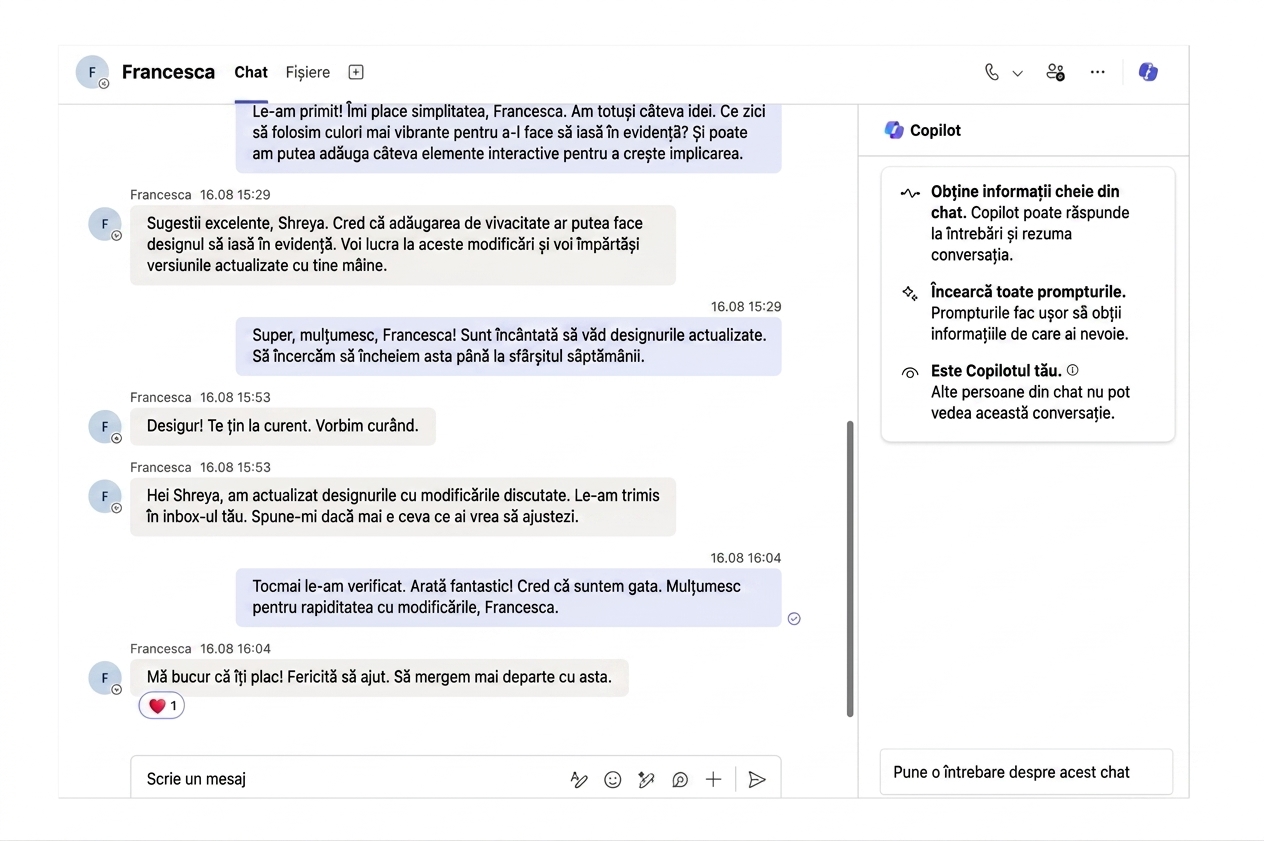Click the Este Copilotul tău text
This screenshot has width=1264, height=841.
[x=996, y=371]
